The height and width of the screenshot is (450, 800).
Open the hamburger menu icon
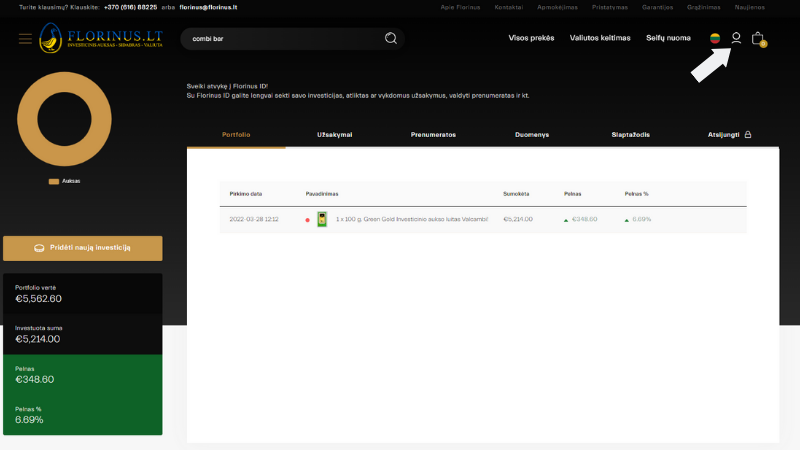tap(25, 39)
